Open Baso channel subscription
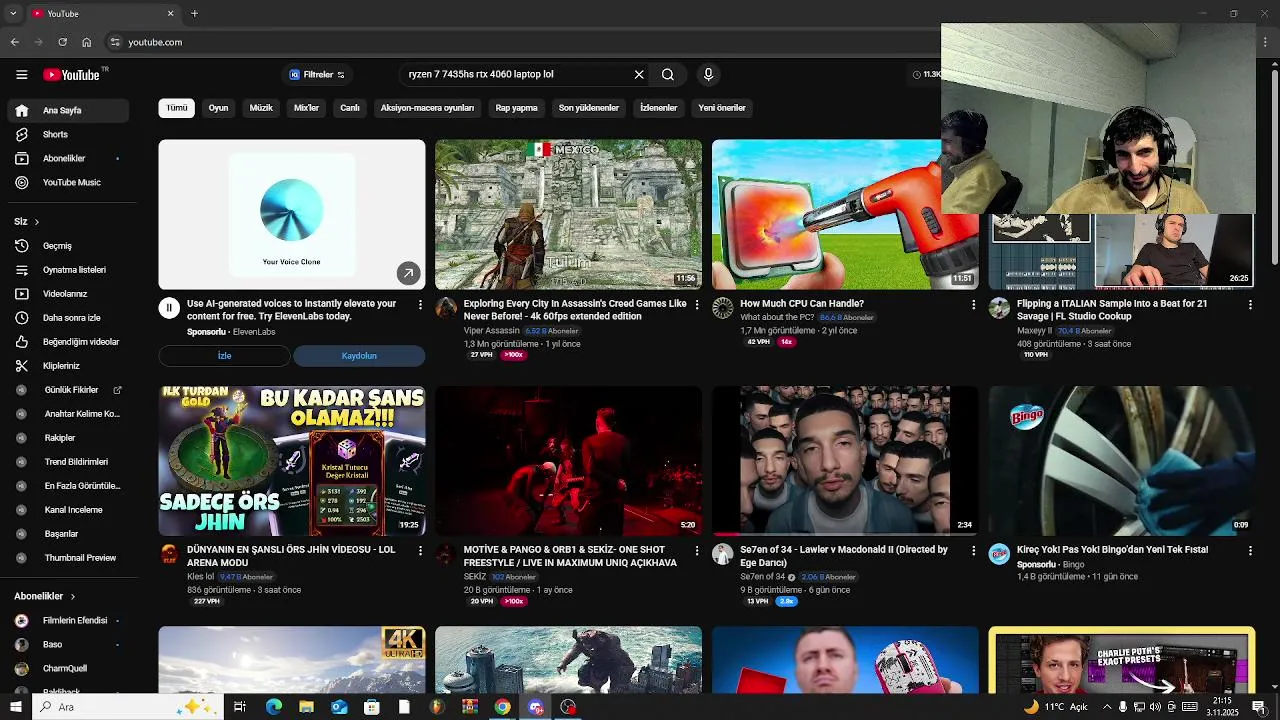Image resolution: width=1280 pixels, height=720 pixels. [68, 644]
